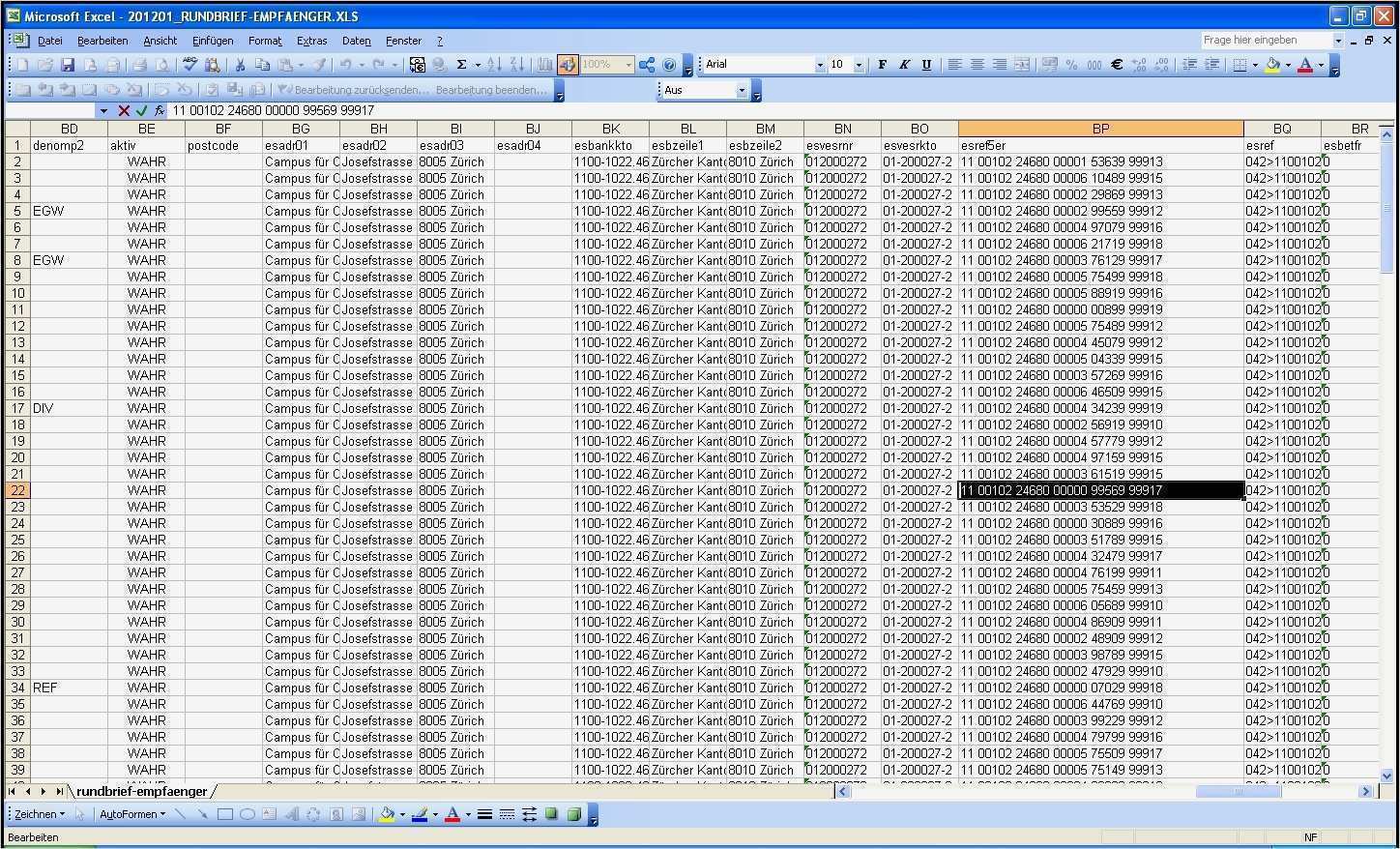1400x849 pixels.
Task: Toggle underline formatting
Action: point(926,64)
